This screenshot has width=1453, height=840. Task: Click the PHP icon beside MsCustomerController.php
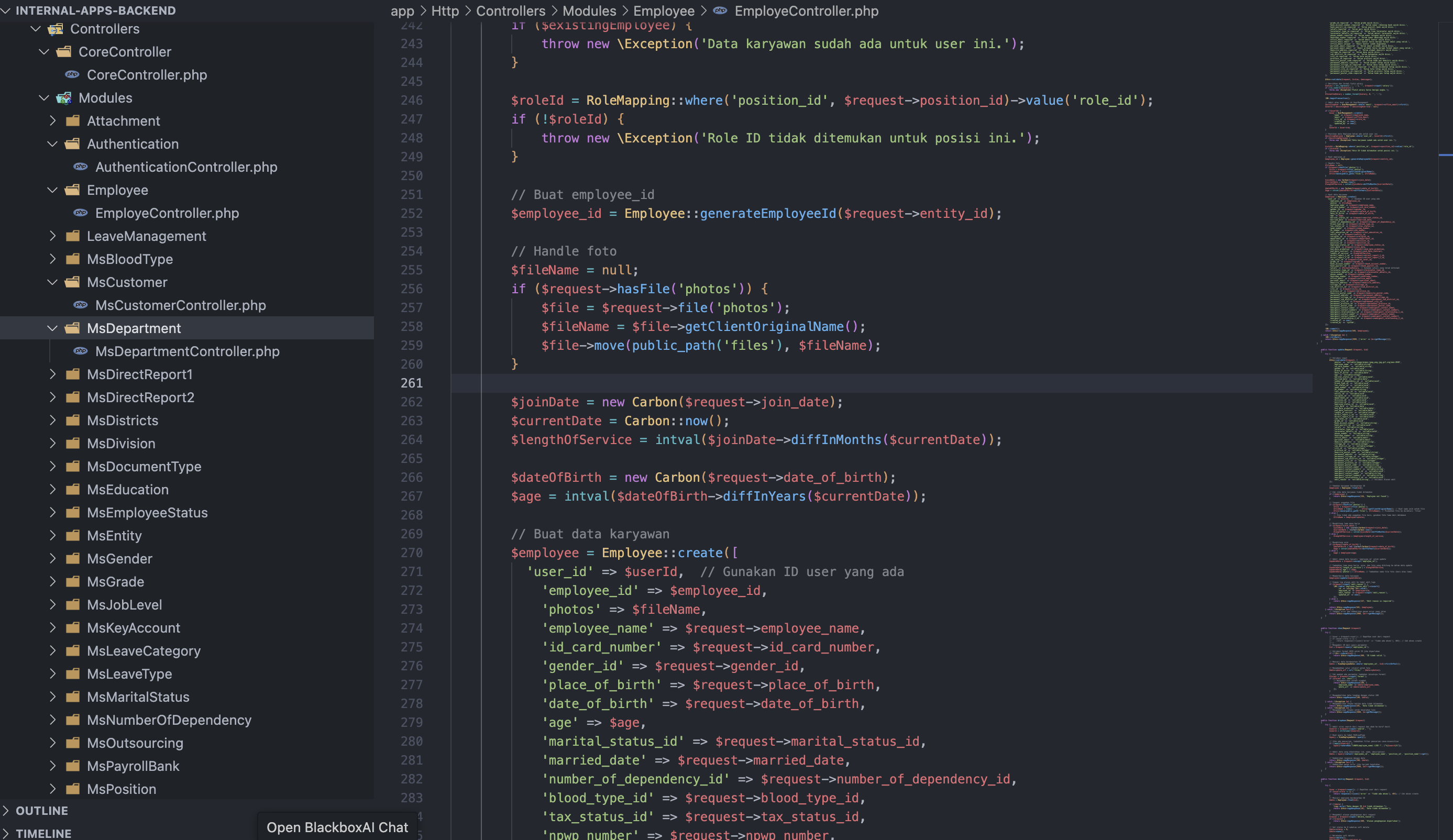tap(81, 305)
